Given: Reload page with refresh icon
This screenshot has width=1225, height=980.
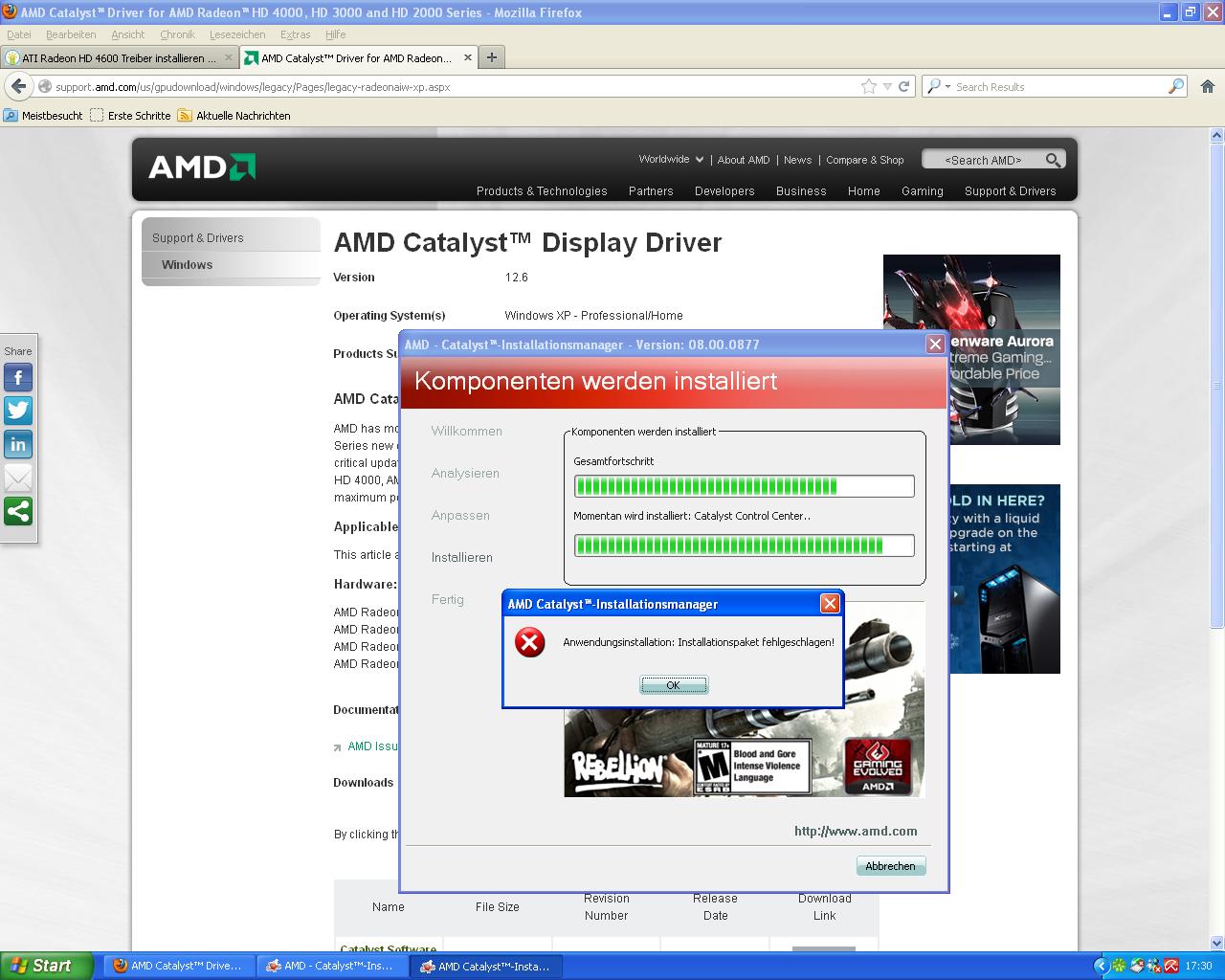Looking at the screenshot, I should (x=903, y=86).
